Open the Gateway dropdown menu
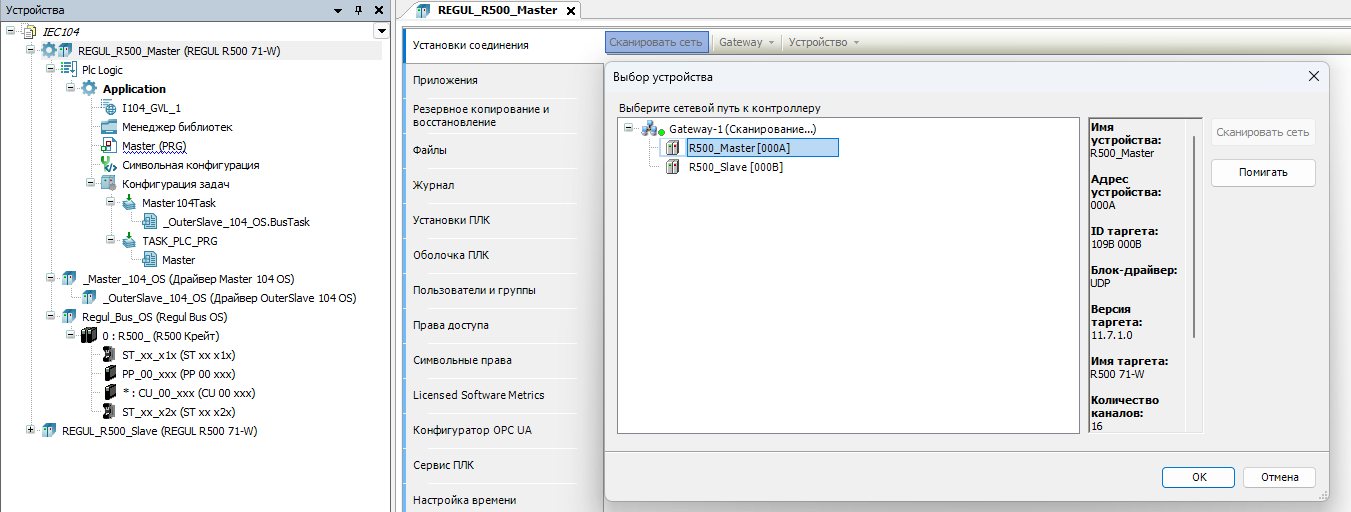This screenshot has height=512, width=1351. pos(746,42)
